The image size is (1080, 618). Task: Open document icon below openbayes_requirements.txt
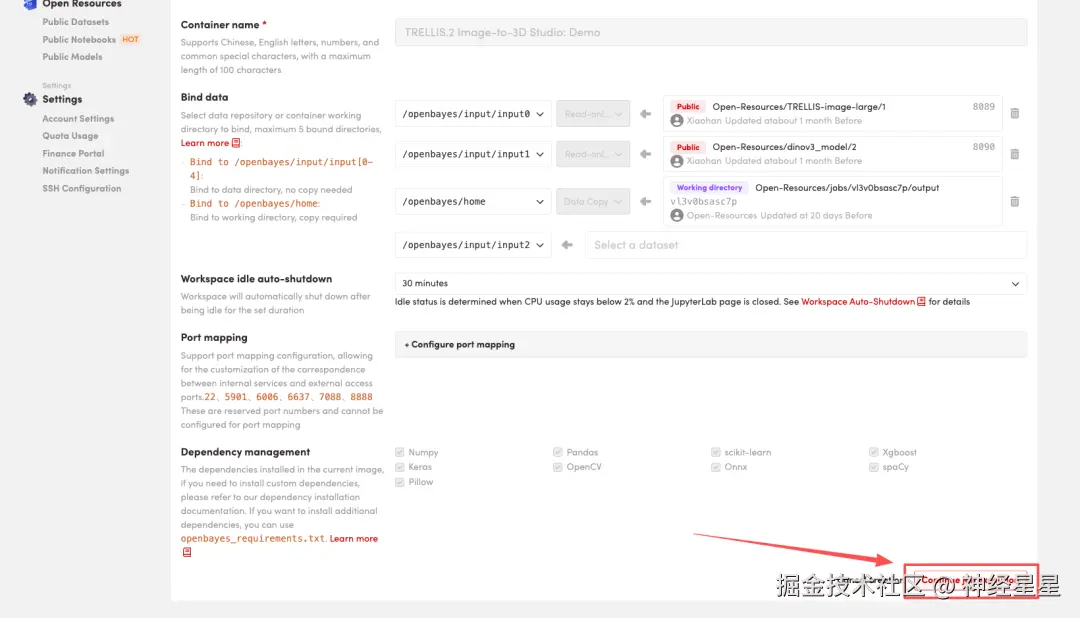click(x=187, y=553)
